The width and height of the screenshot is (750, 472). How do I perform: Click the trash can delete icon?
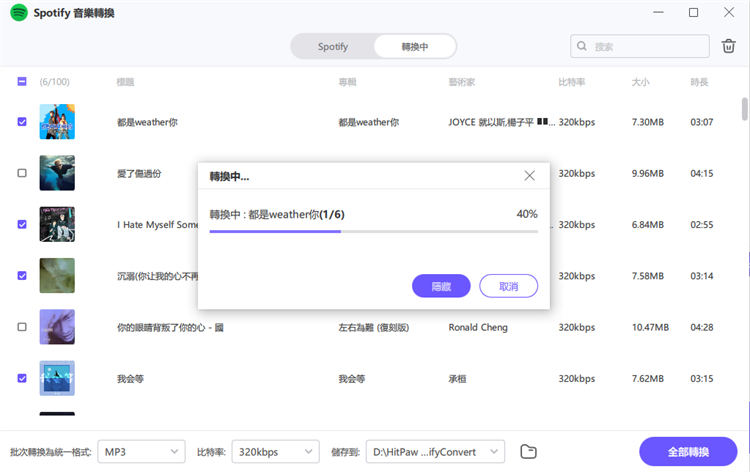728,46
